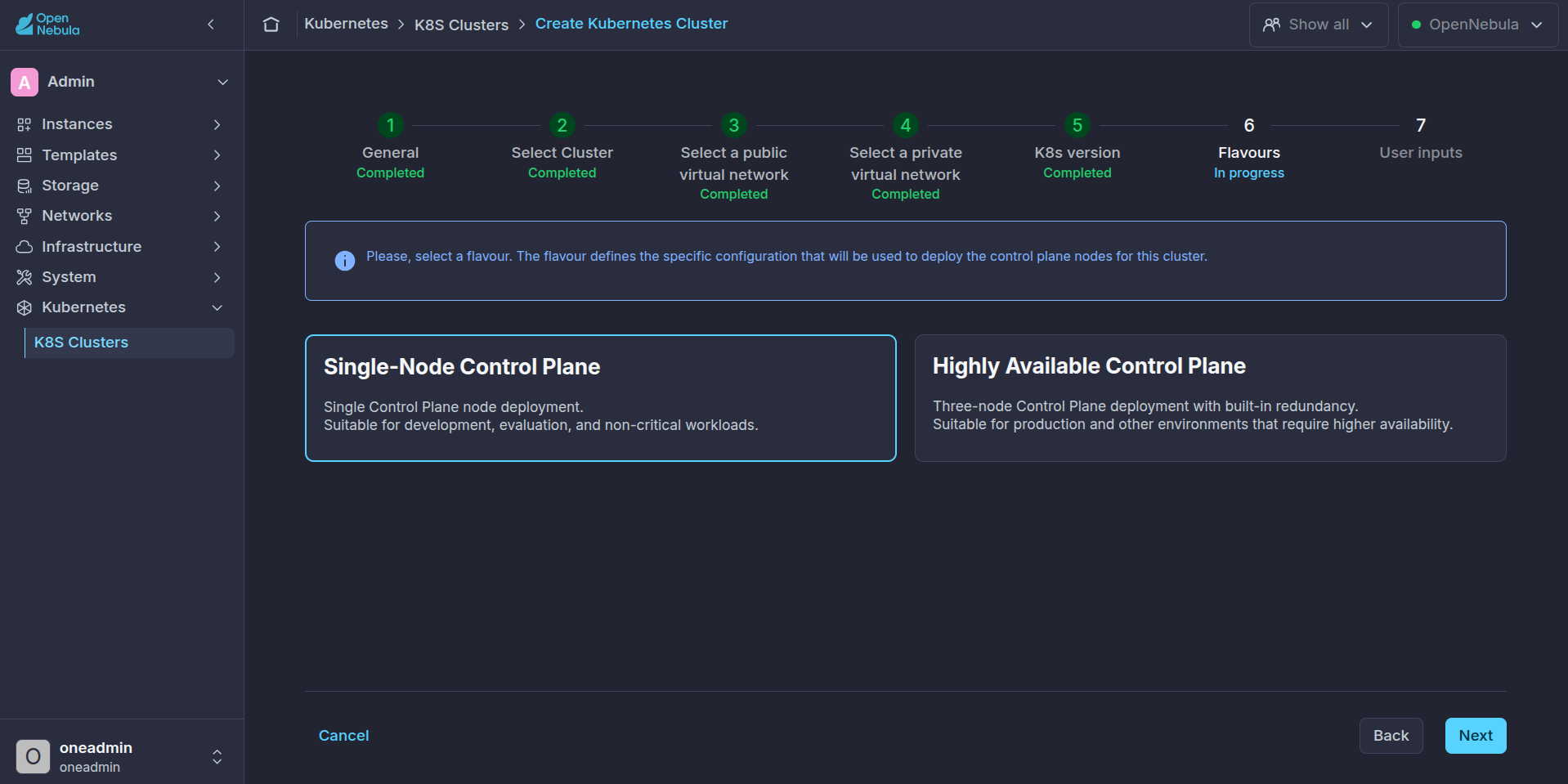Collapse the Kubernetes menu chevron
Viewport: 1568px width, 784px height.
pos(217,307)
